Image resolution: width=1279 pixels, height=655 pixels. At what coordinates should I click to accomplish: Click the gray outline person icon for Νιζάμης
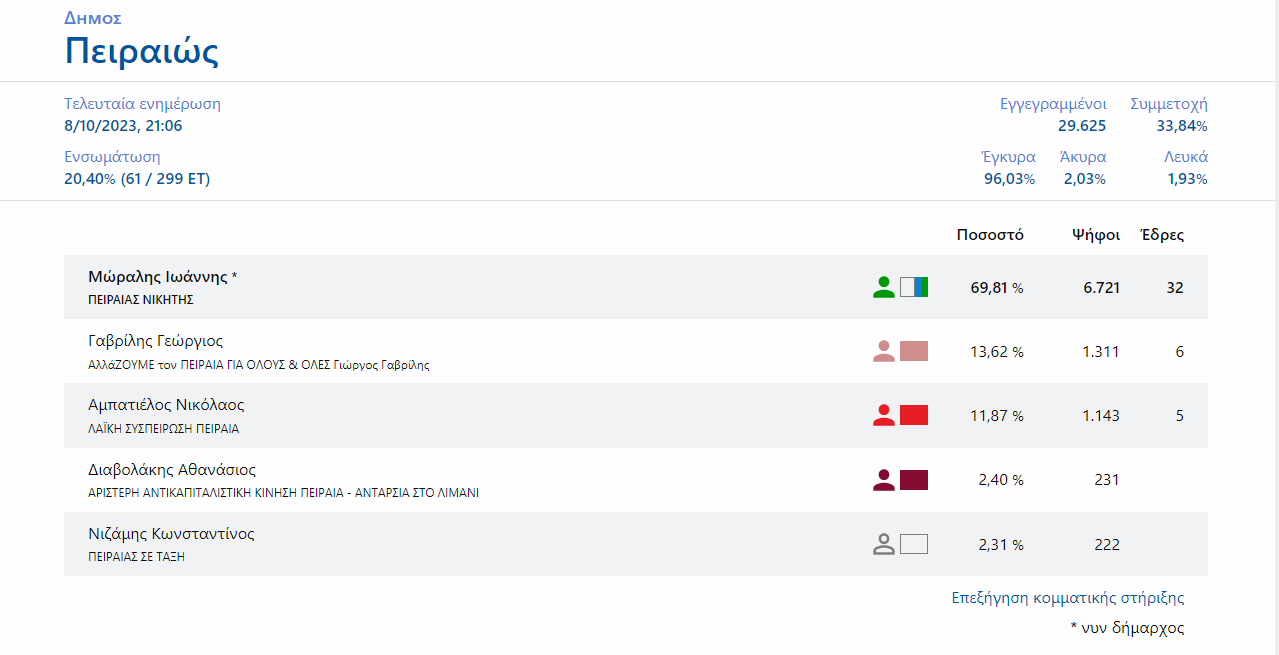click(x=883, y=544)
